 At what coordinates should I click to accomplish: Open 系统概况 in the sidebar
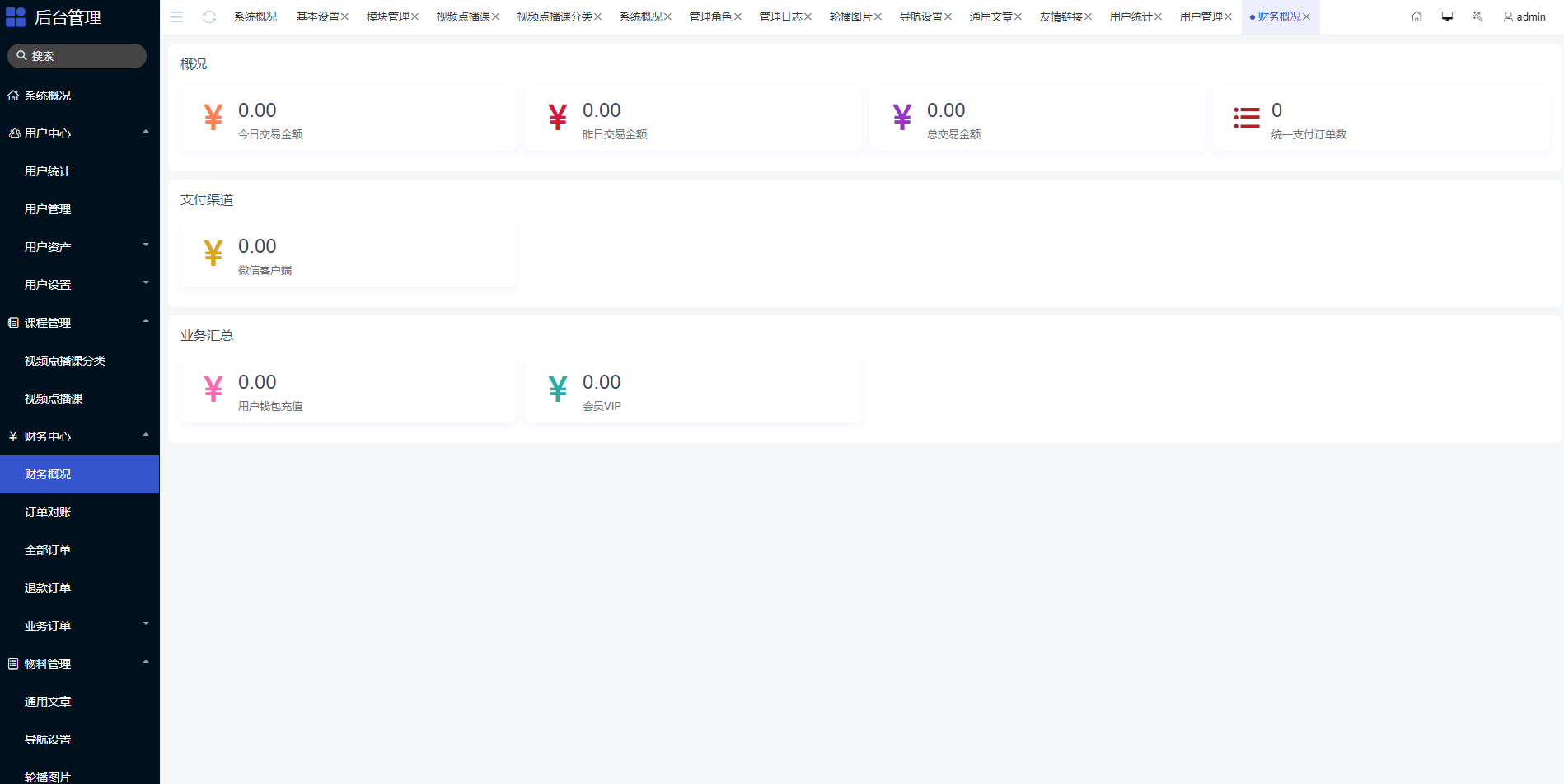pyautogui.click(x=80, y=96)
